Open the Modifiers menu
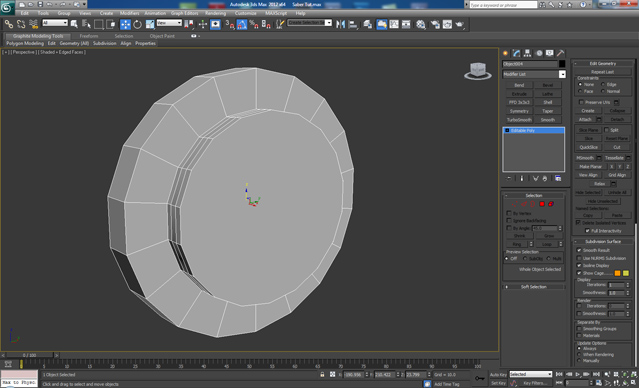639x388 pixels. point(130,13)
